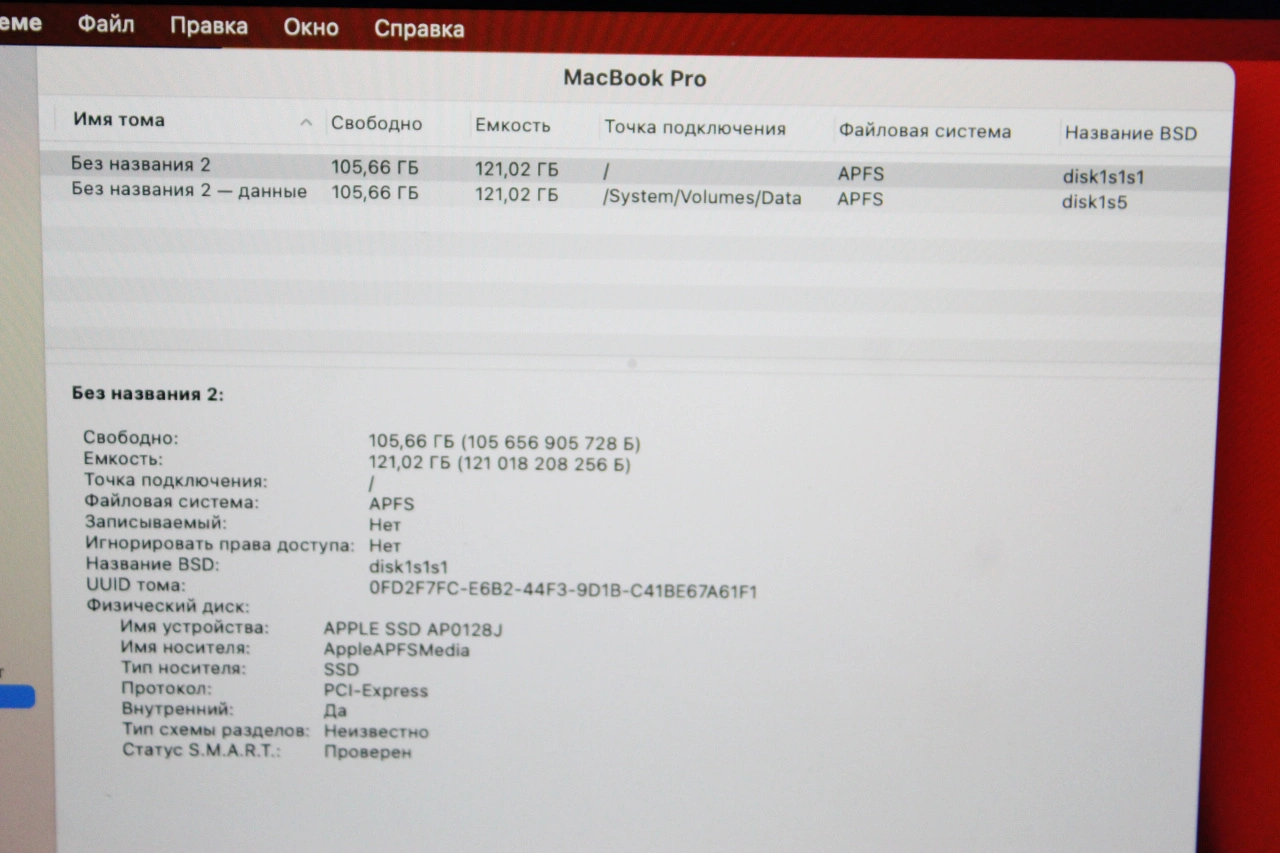
Task: Select volume row Без названия 2
Action: coord(634,169)
